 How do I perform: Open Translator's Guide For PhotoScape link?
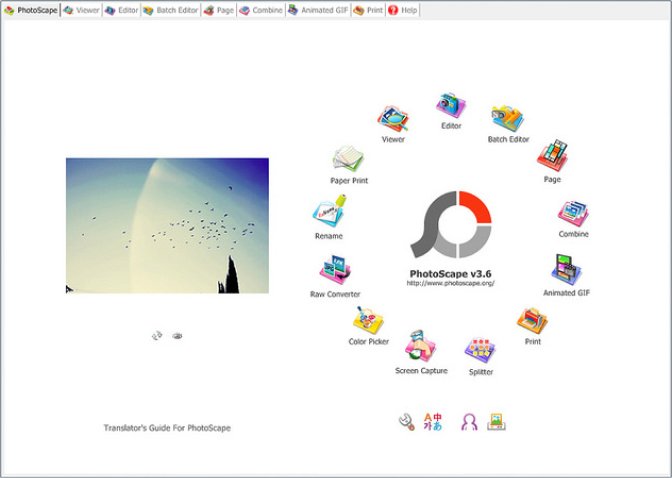pos(167,428)
